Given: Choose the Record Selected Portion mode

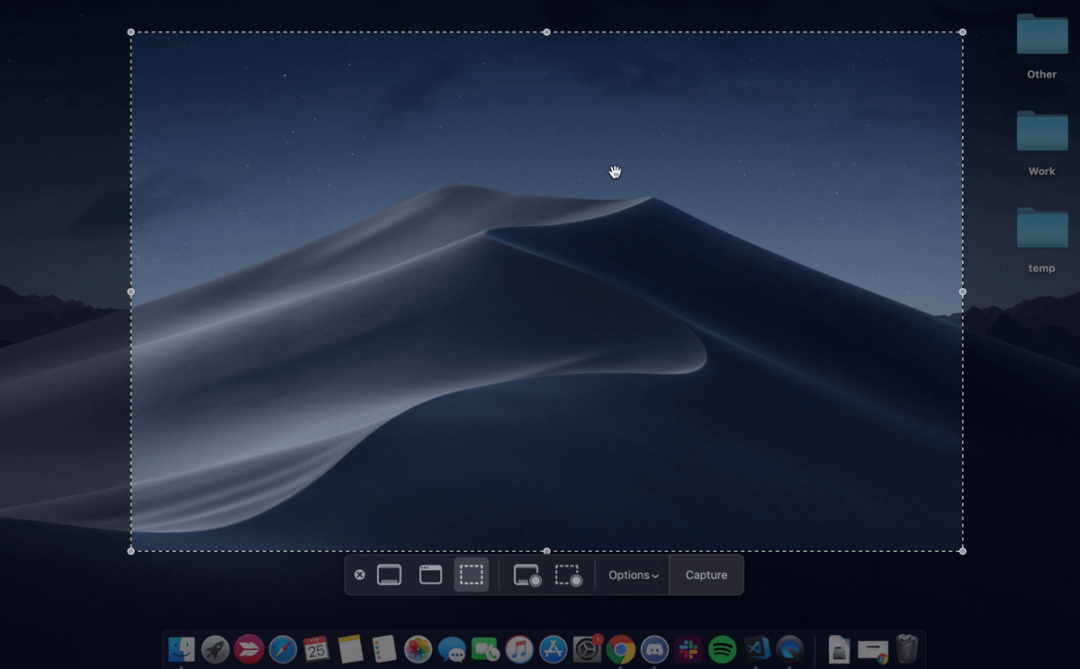Looking at the screenshot, I should [x=567, y=574].
